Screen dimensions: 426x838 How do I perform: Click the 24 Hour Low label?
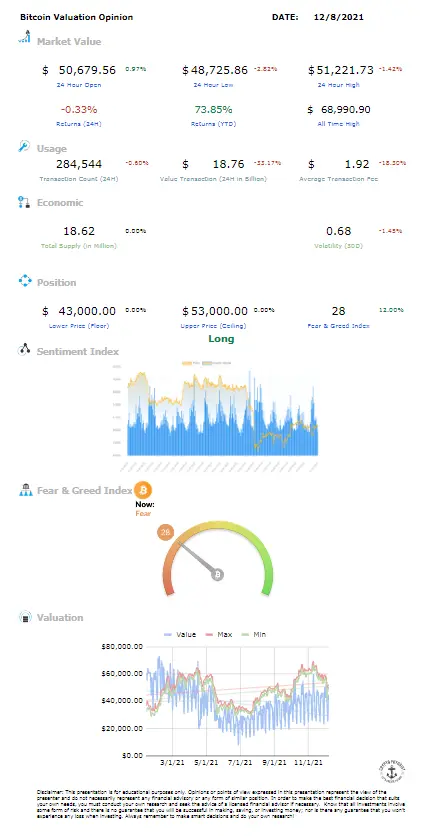click(x=212, y=85)
